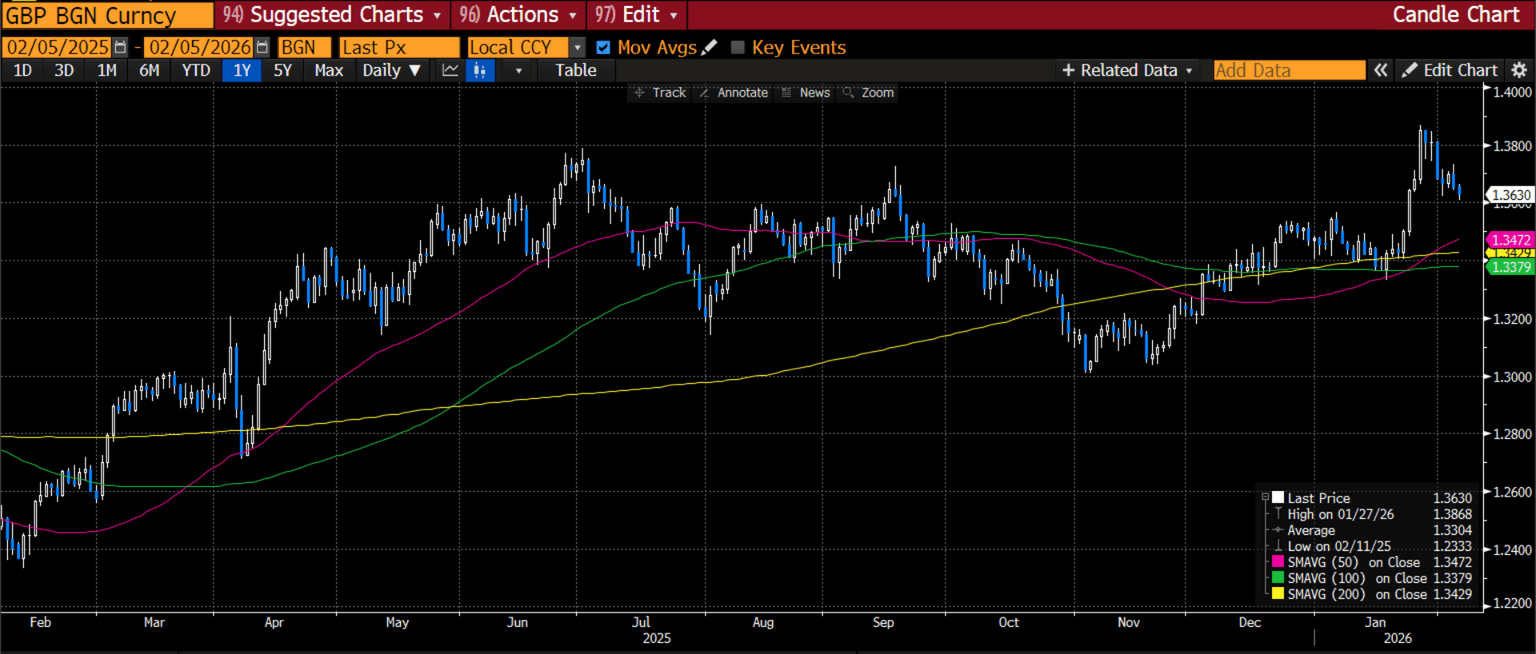The height and width of the screenshot is (654, 1536).
Task: Click the 1.3472 magenta axis label
Action: coord(1512,240)
